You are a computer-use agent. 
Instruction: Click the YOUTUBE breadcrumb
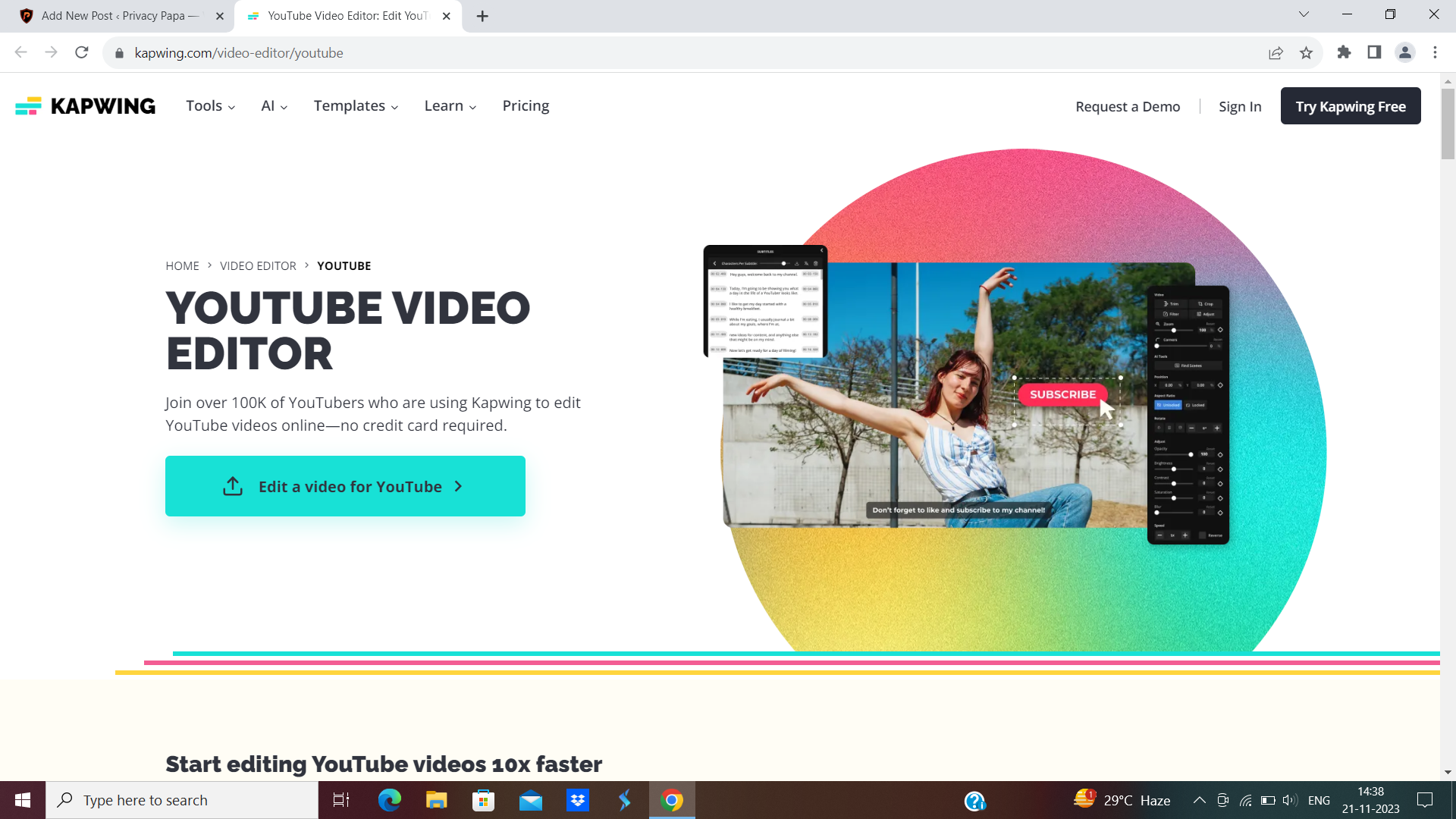(x=344, y=266)
